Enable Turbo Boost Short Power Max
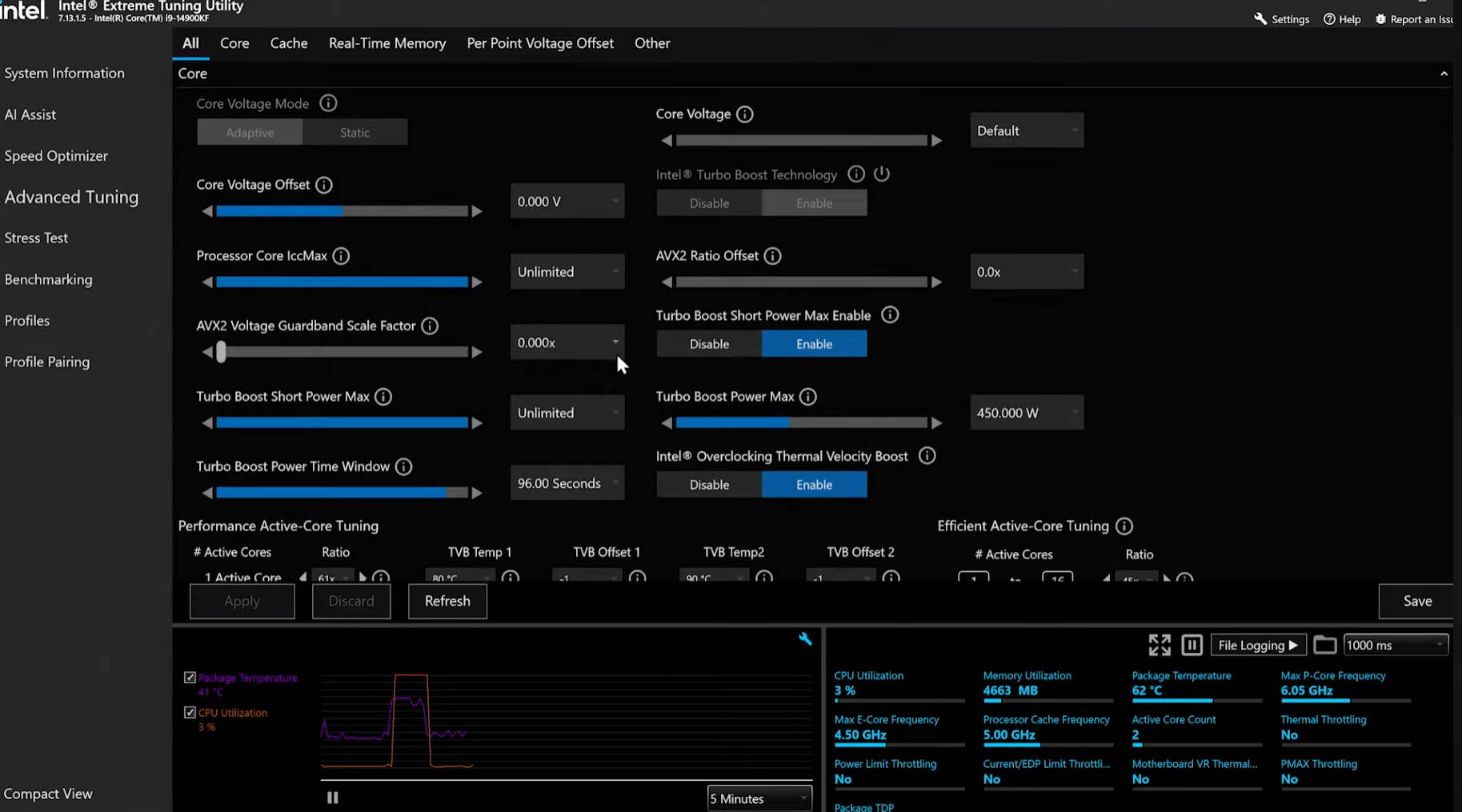 [814, 344]
